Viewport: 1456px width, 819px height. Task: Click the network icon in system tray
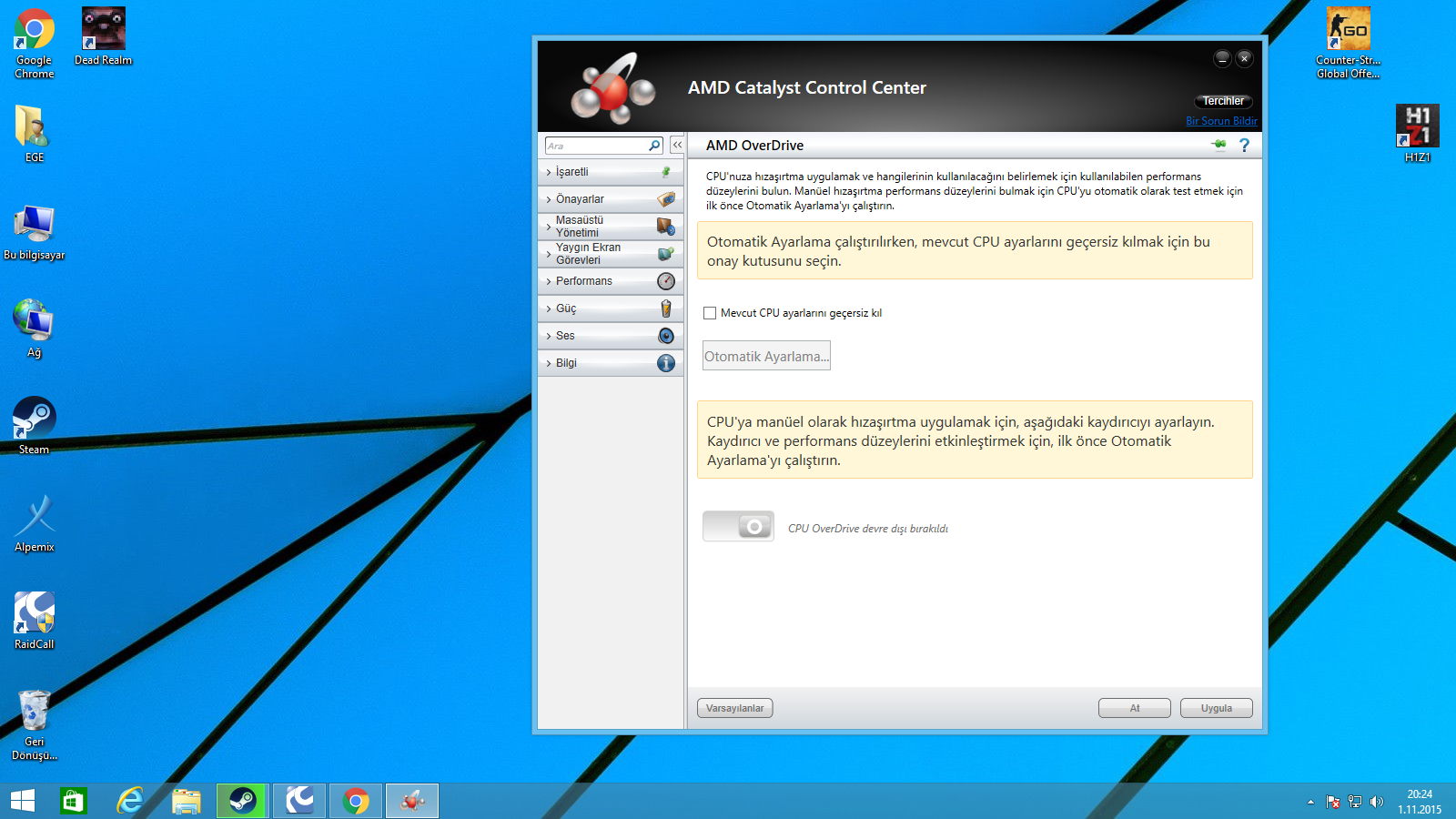coord(1355,802)
